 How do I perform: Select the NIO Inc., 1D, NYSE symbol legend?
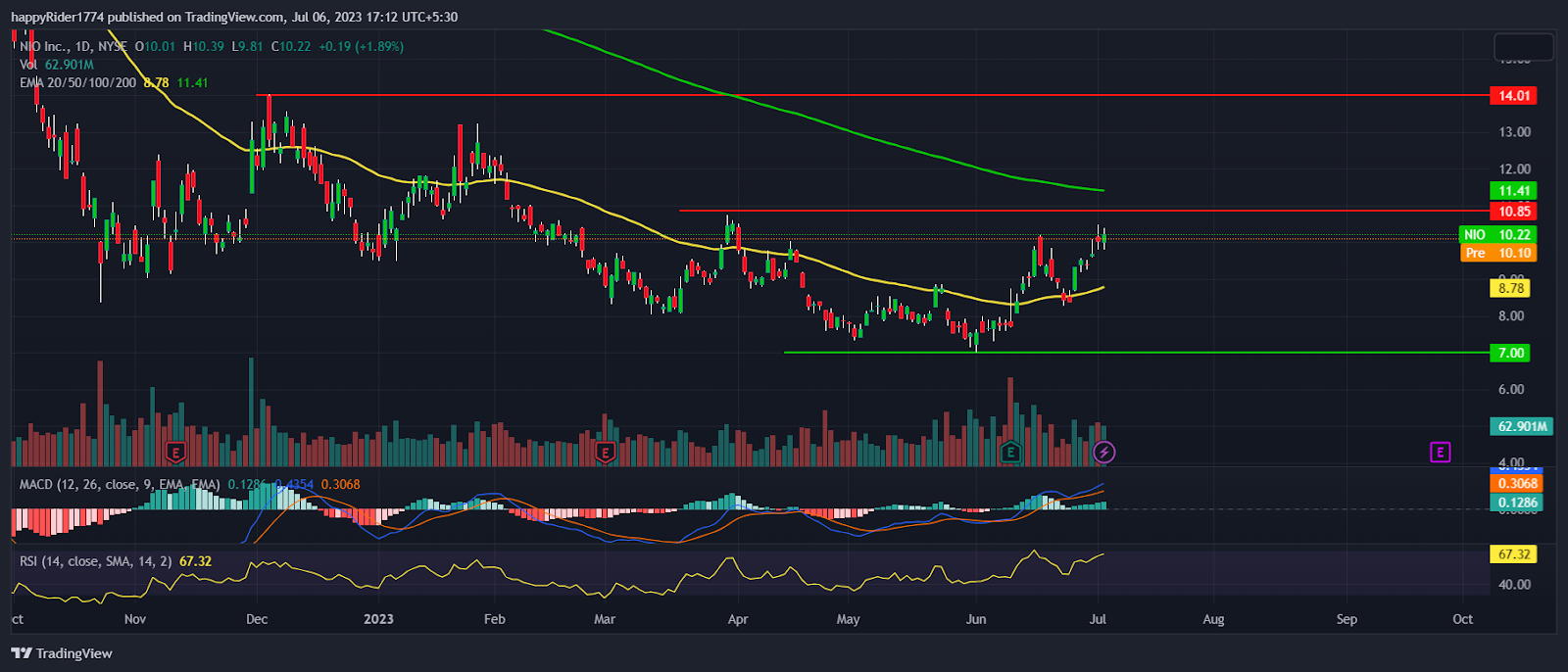pos(73,46)
